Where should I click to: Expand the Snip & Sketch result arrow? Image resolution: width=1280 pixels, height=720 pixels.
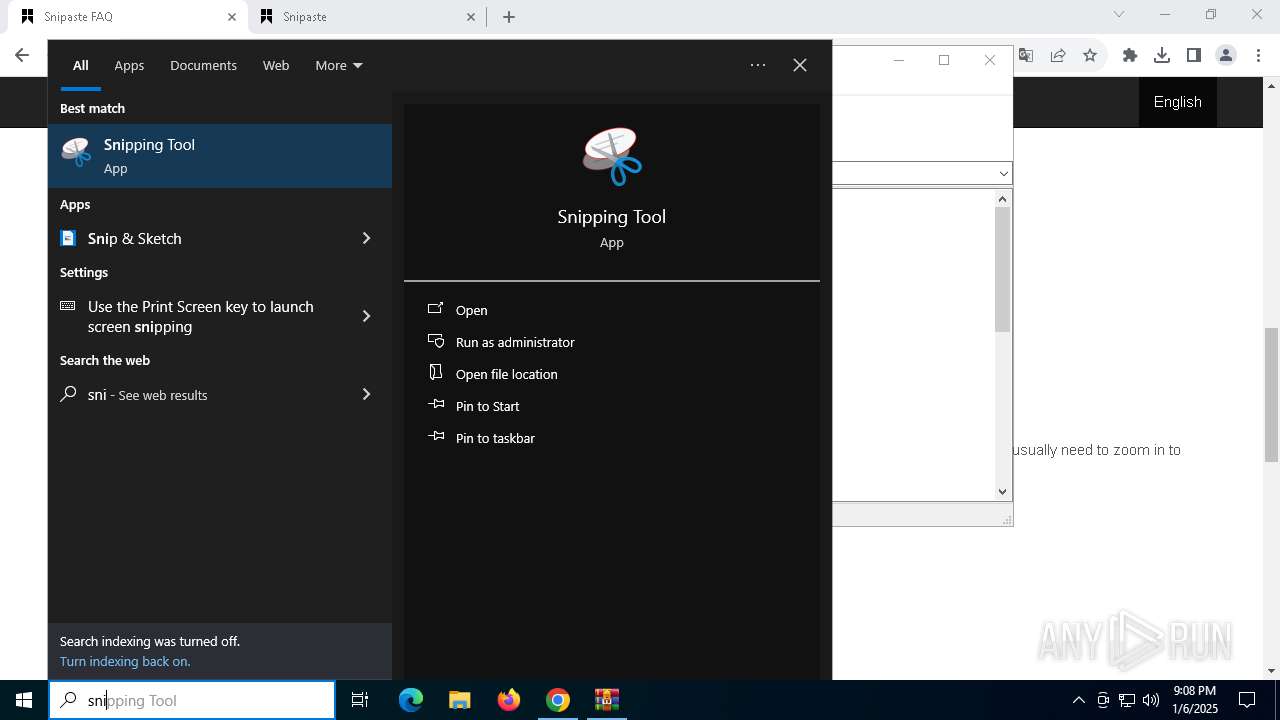tap(366, 238)
